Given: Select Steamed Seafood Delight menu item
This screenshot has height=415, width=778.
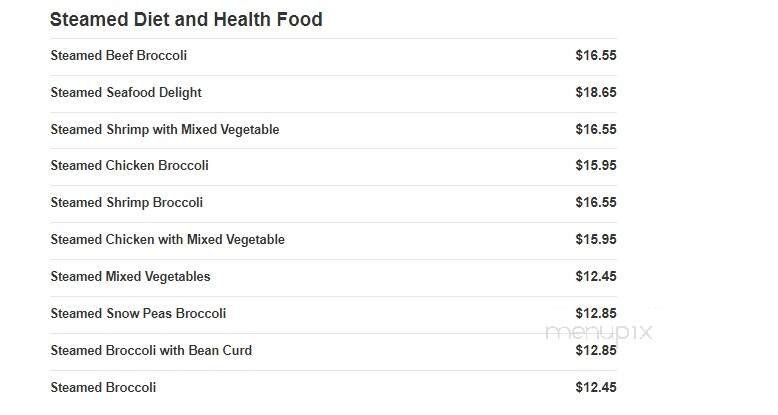Looking at the screenshot, I should pyautogui.click(x=126, y=93).
